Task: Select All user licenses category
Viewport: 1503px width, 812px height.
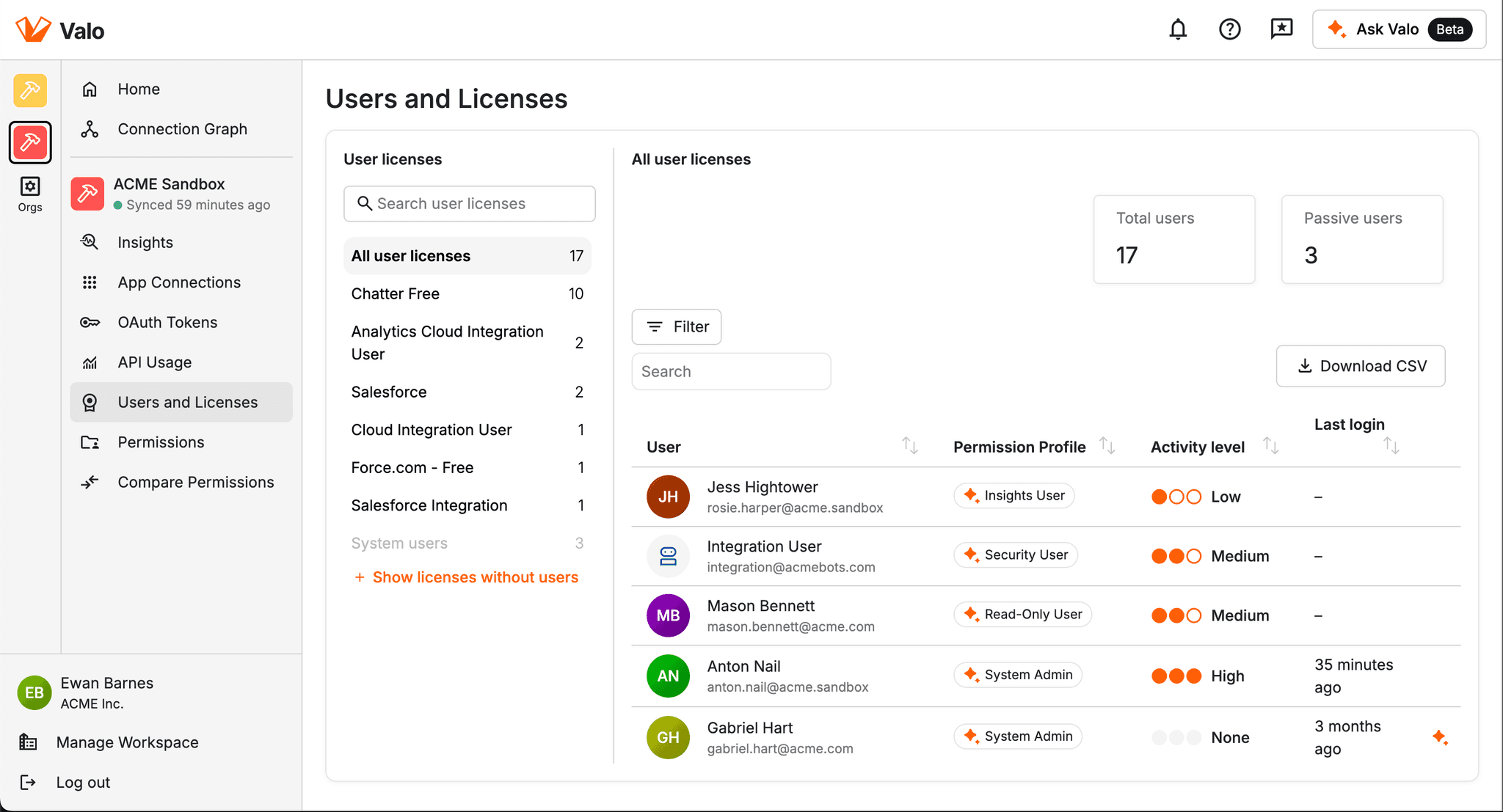Action: pyautogui.click(x=467, y=256)
